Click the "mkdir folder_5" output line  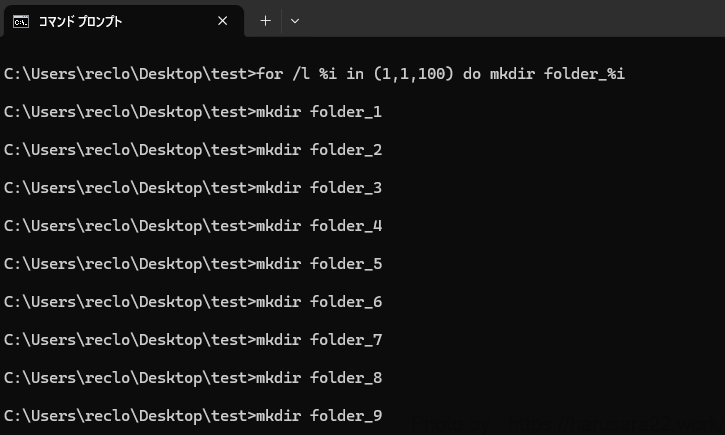coord(319,264)
